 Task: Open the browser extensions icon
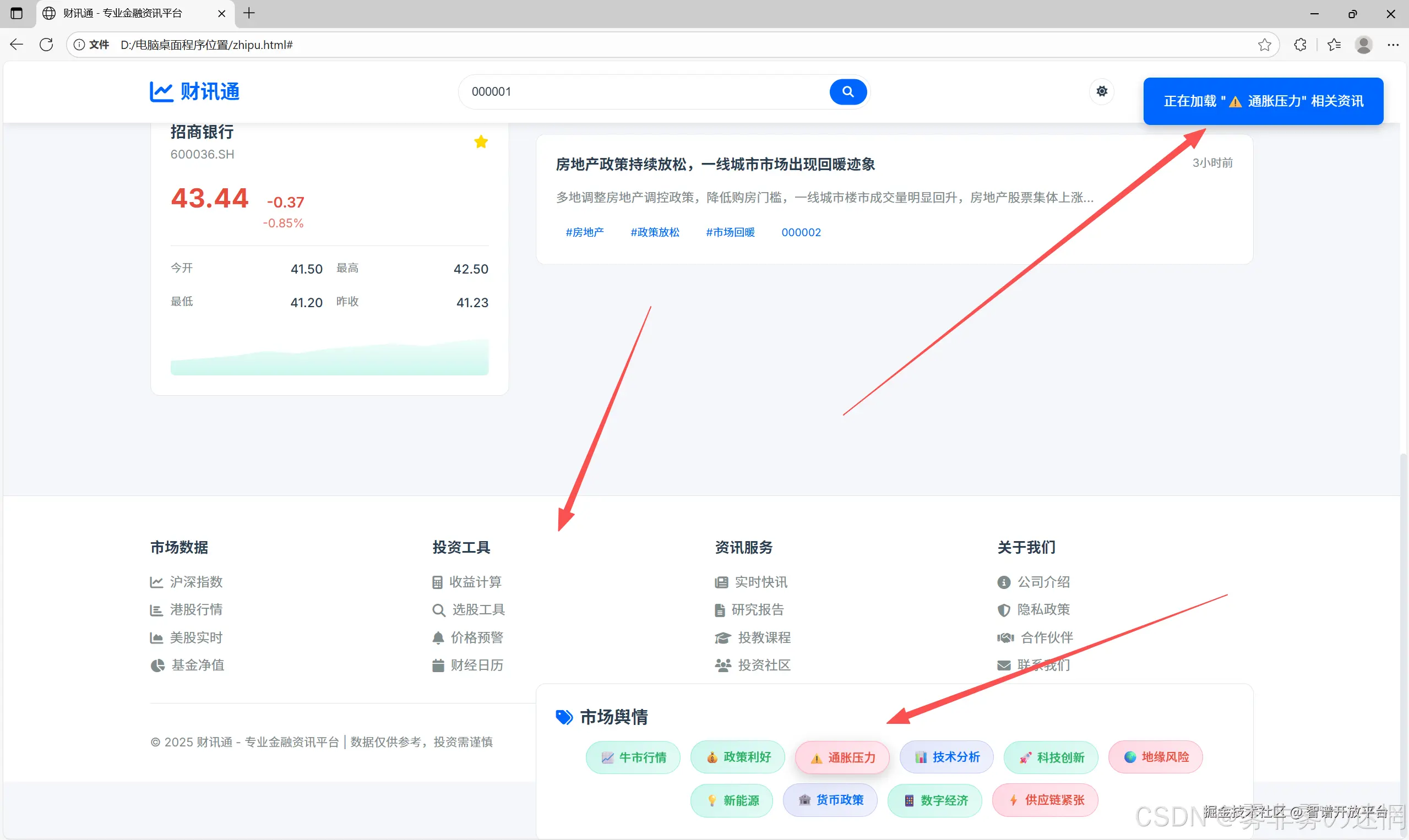coord(1300,45)
